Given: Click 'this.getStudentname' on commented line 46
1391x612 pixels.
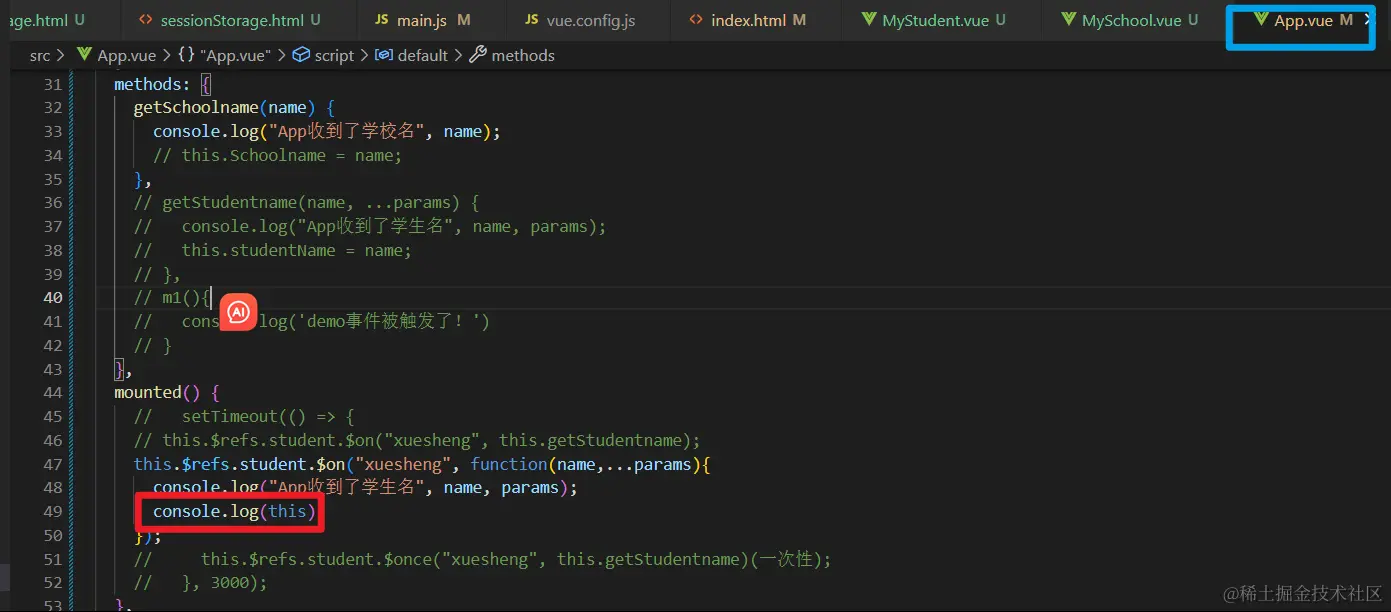Looking at the screenshot, I should point(590,440).
